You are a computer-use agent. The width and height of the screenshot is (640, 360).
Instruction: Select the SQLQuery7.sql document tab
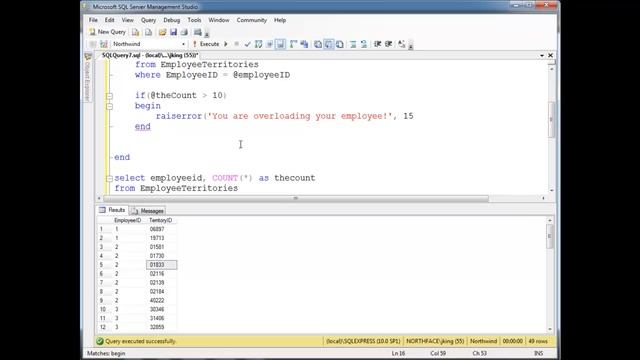pyautogui.click(x=150, y=55)
